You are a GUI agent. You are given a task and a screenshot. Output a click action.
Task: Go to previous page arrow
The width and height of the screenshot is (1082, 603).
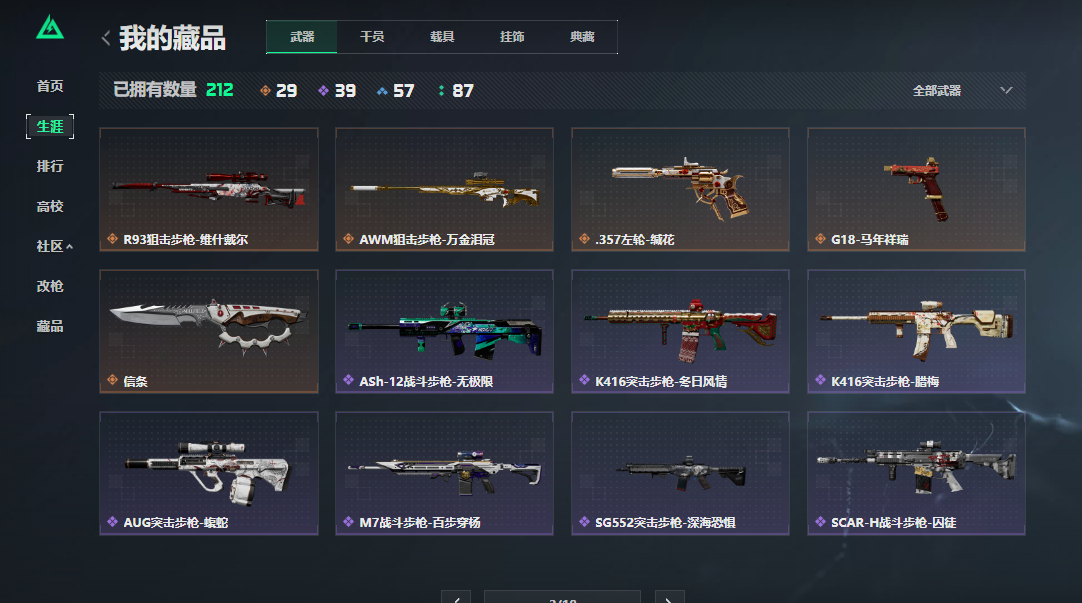click(x=456, y=597)
